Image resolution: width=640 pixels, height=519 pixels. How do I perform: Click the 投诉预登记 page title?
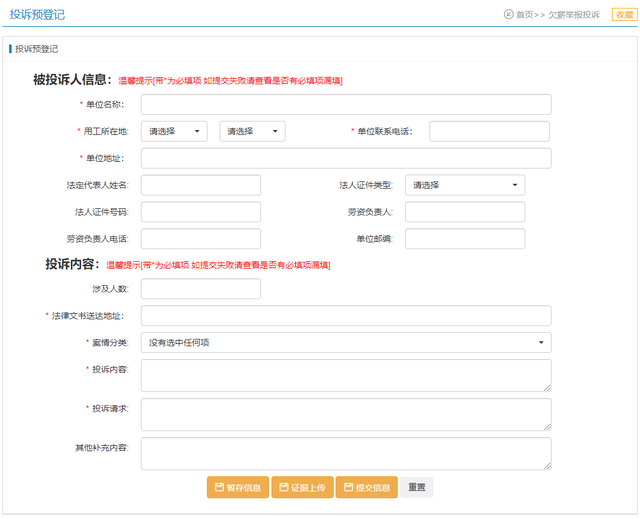[37, 15]
